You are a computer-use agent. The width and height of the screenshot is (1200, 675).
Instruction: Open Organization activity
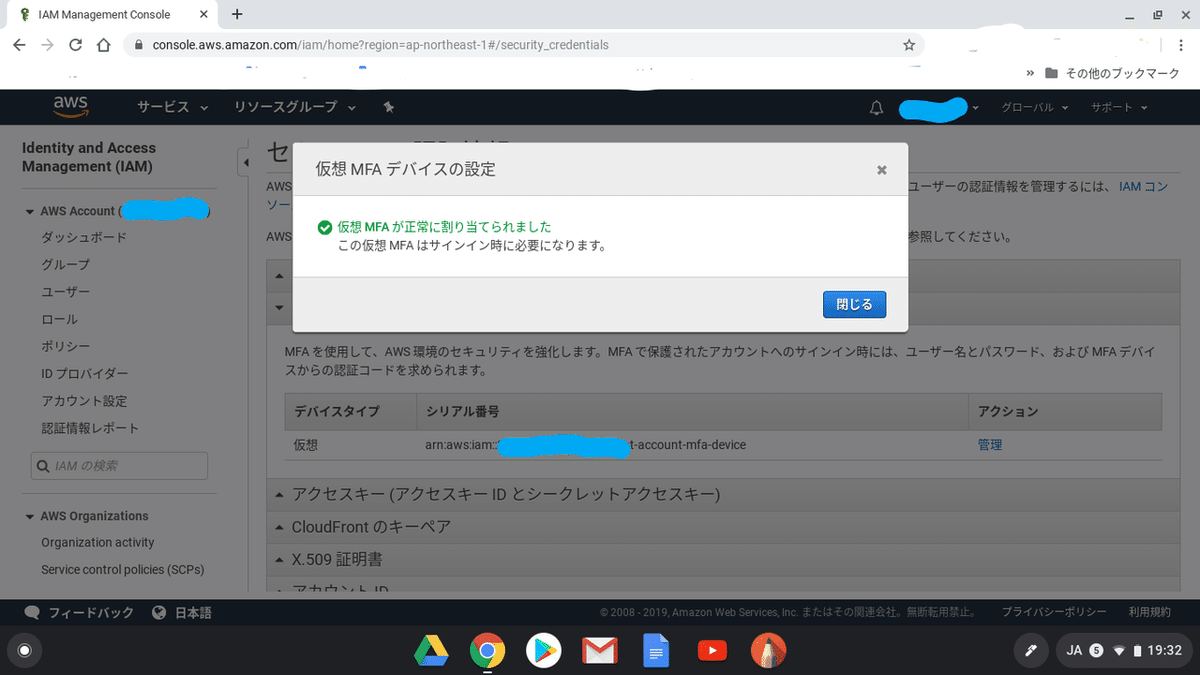(x=98, y=542)
